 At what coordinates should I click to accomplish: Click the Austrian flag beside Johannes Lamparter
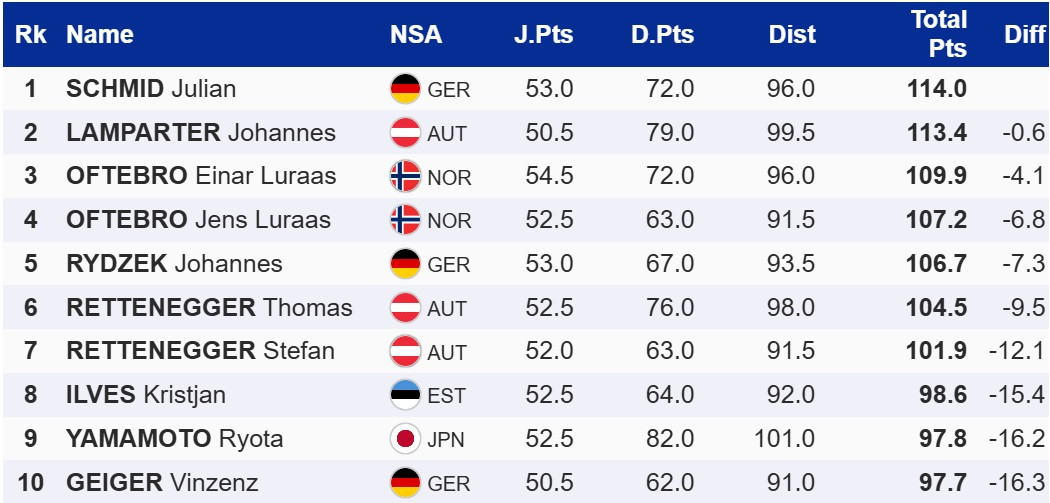(x=405, y=133)
